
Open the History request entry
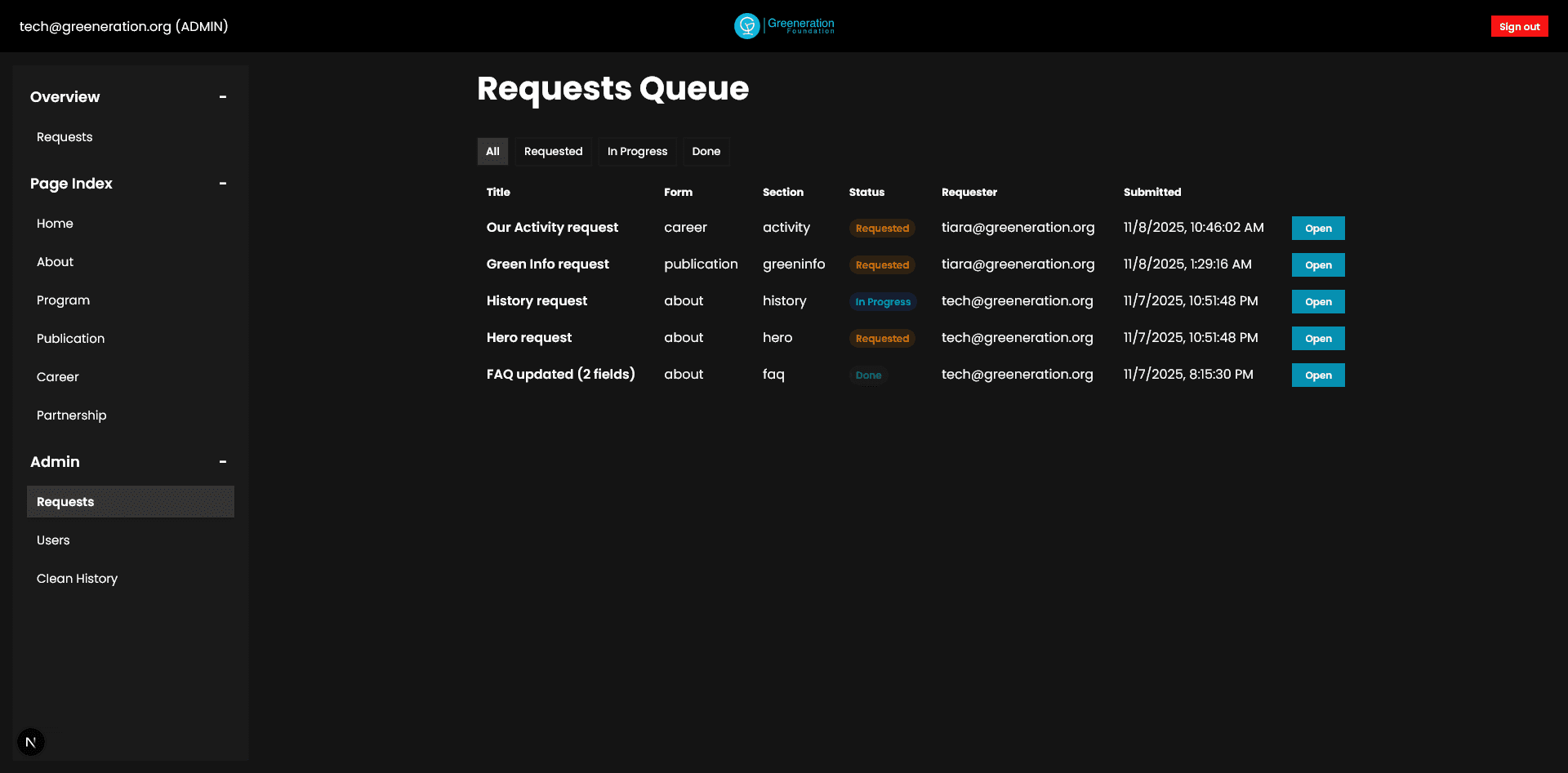point(1317,301)
